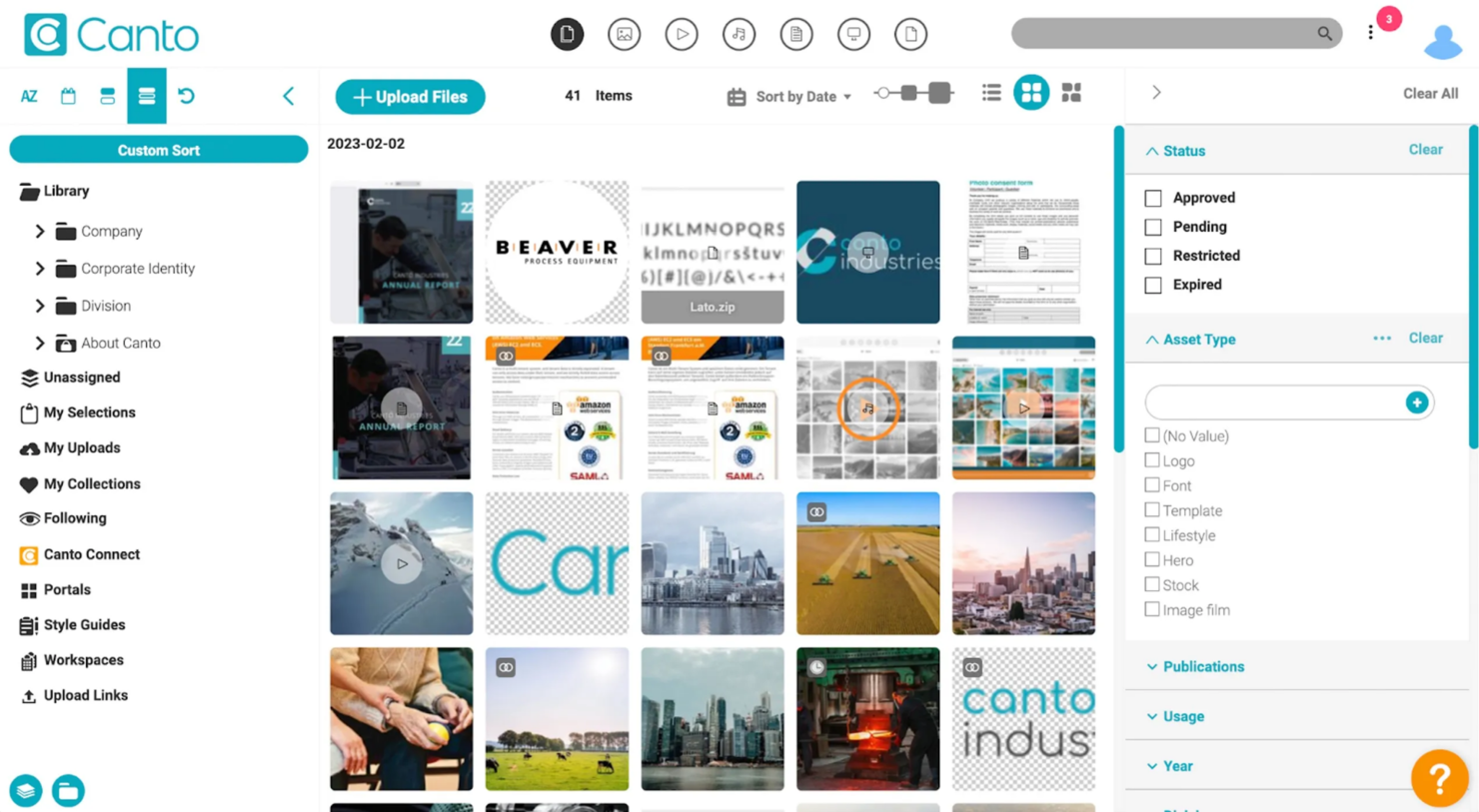The image size is (1479, 812).
Task: Filter assets by other files icon
Action: pyautogui.click(x=910, y=34)
